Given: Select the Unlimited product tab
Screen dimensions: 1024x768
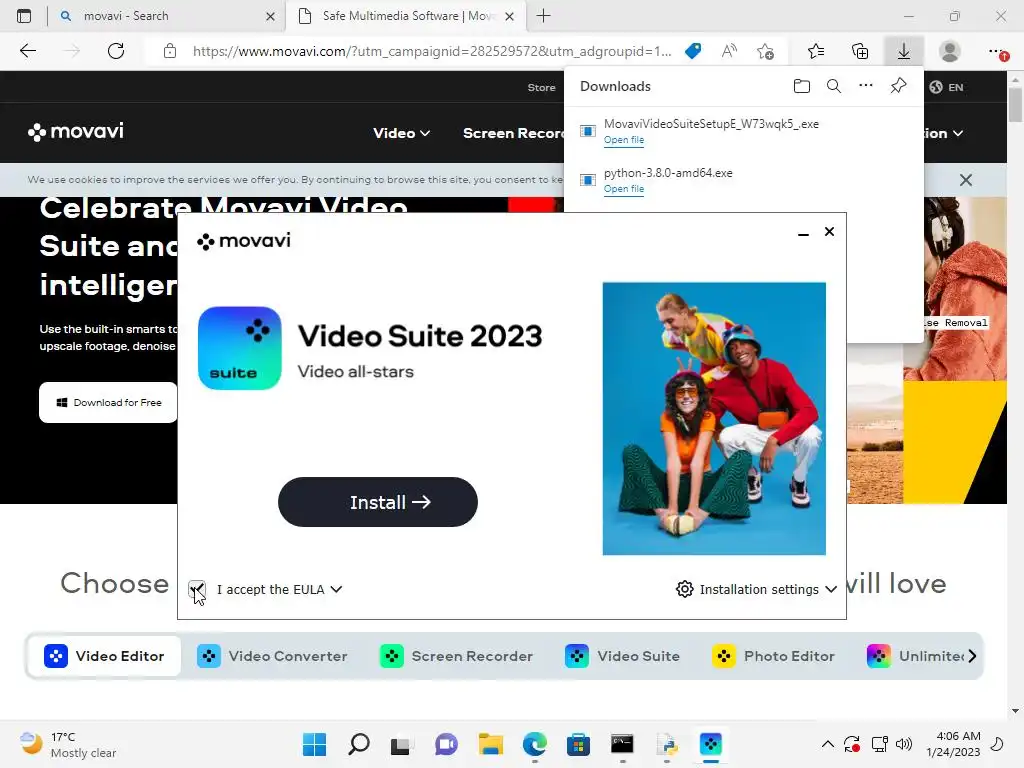Looking at the screenshot, I should click(x=914, y=656).
